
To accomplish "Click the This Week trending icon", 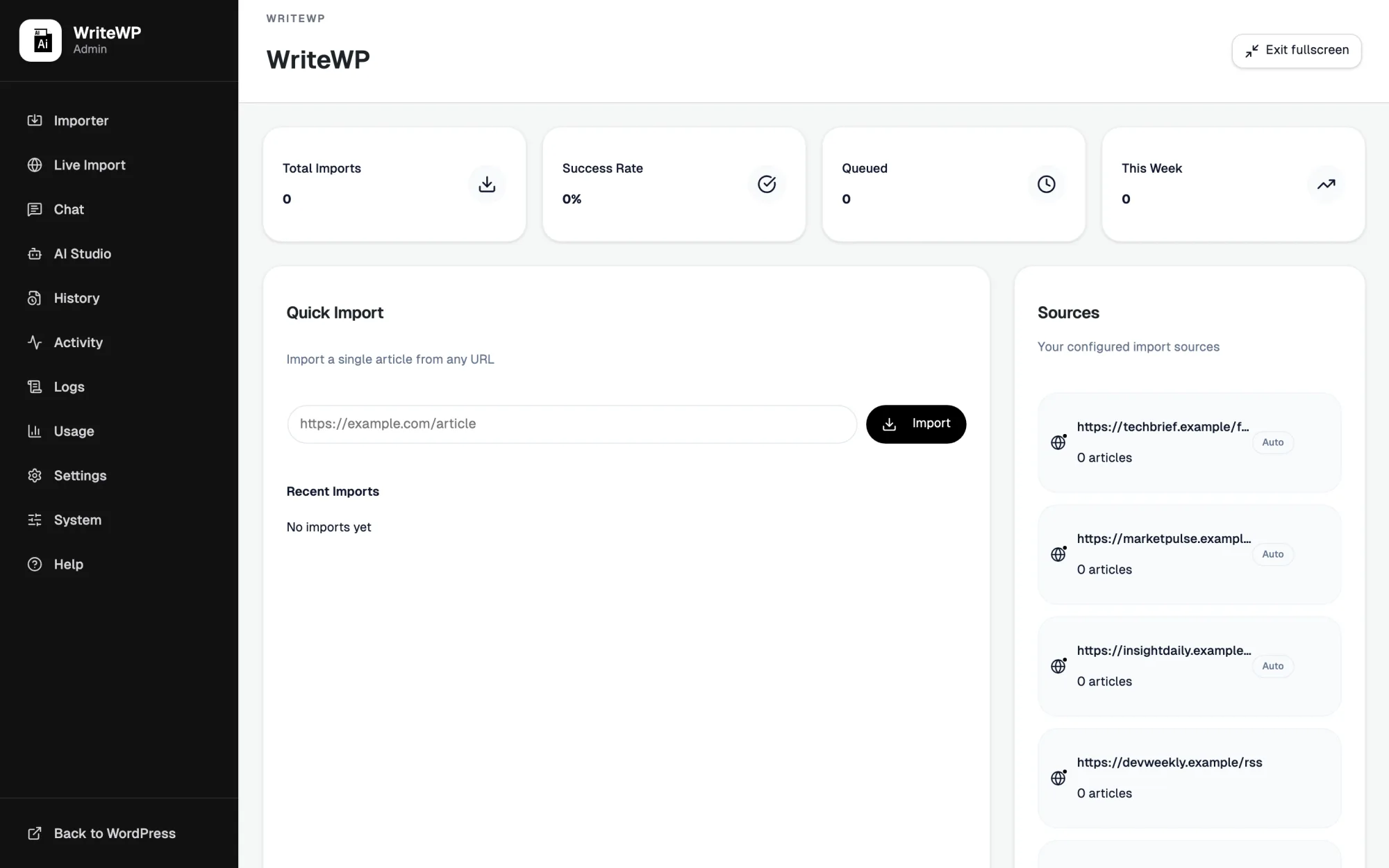I will coord(1326,184).
